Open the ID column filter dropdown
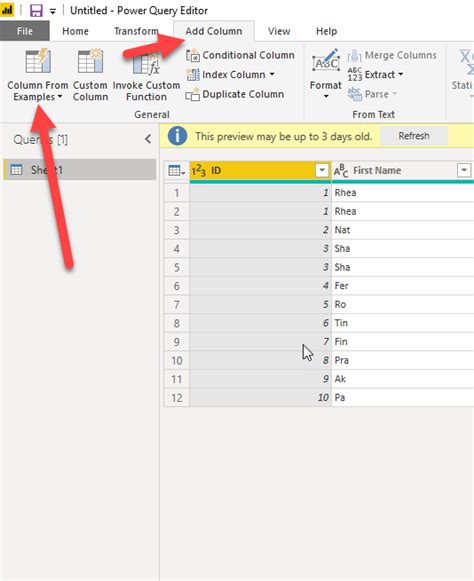The image size is (474, 581). (x=322, y=170)
